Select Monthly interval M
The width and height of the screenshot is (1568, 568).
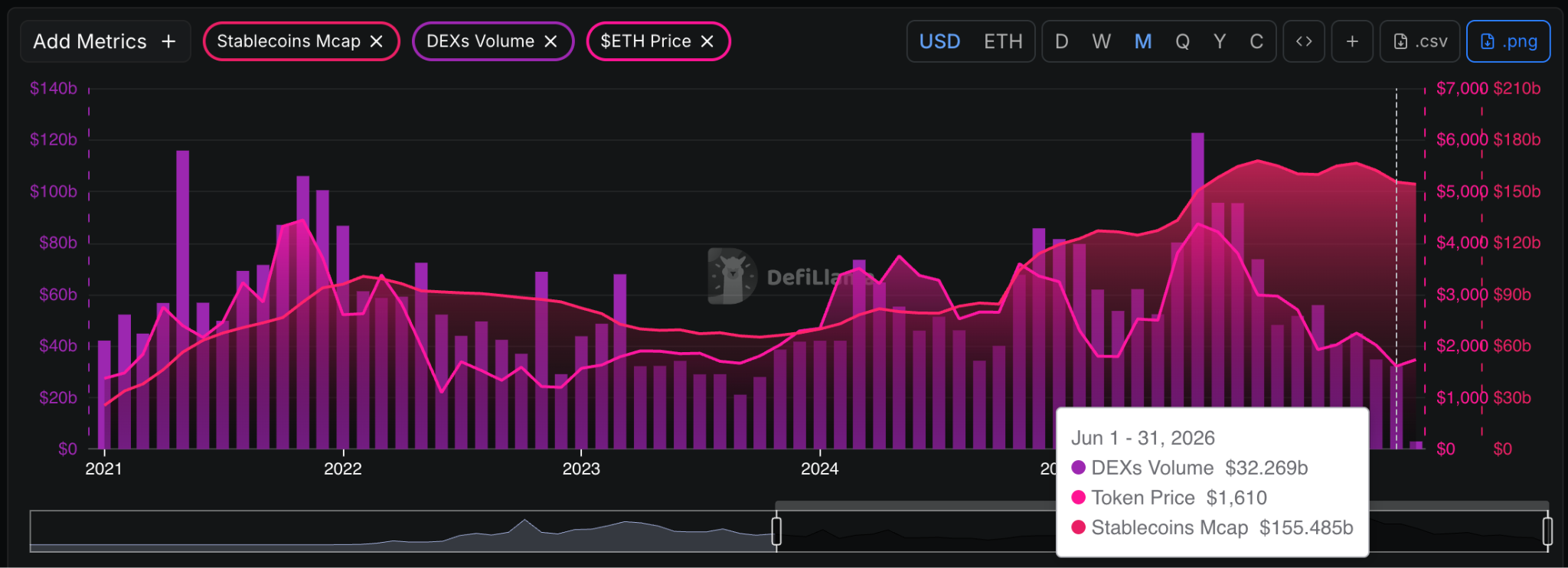pyautogui.click(x=1143, y=41)
